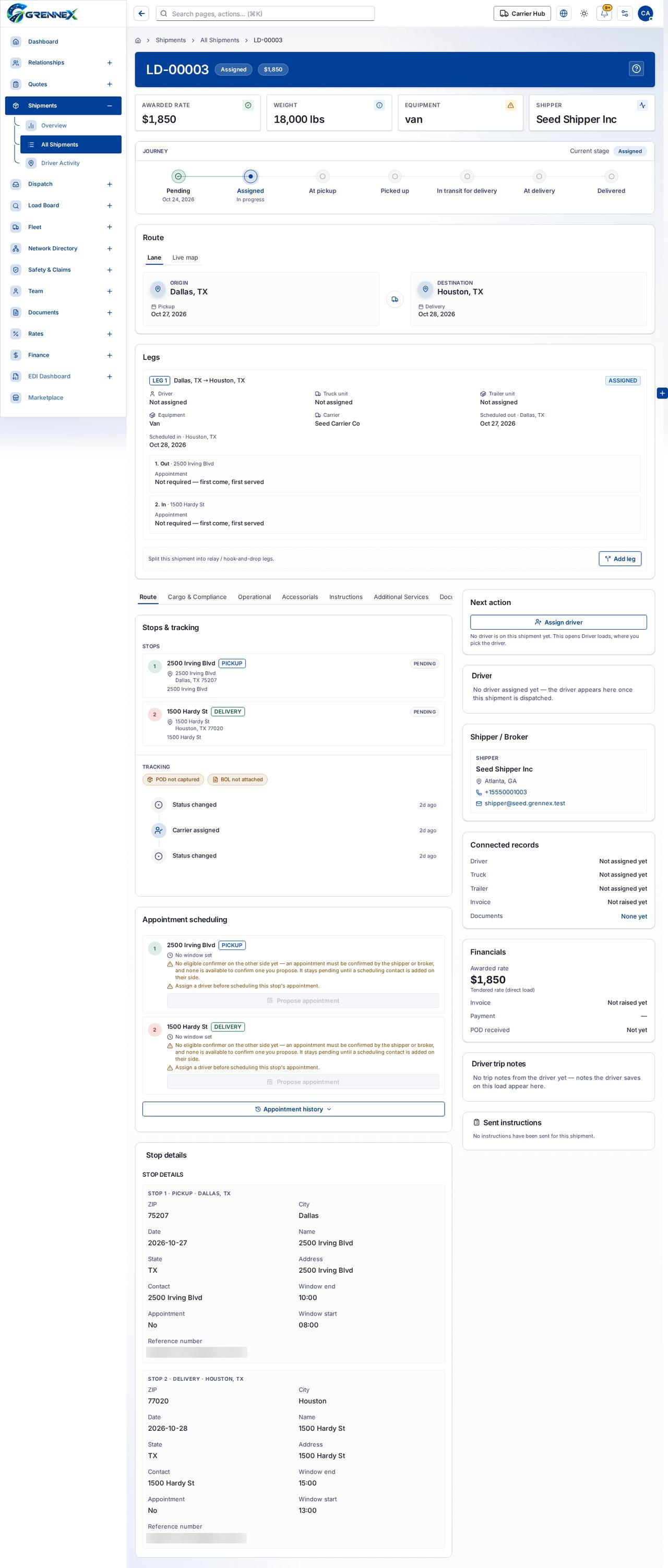The height and width of the screenshot is (1568, 668).
Task: Toggle the light/dark theme sun icon
Action: point(584,14)
